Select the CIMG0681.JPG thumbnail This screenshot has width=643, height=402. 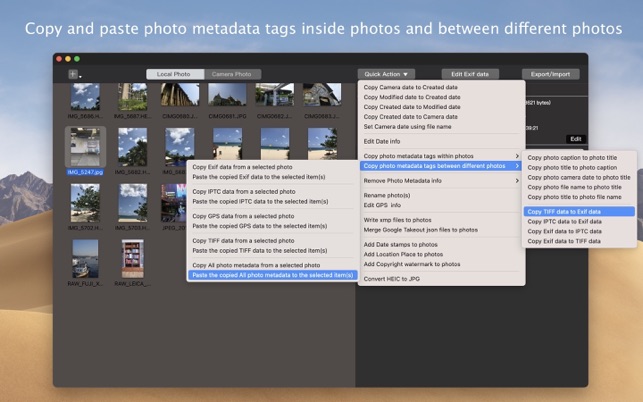click(x=227, y=94)
